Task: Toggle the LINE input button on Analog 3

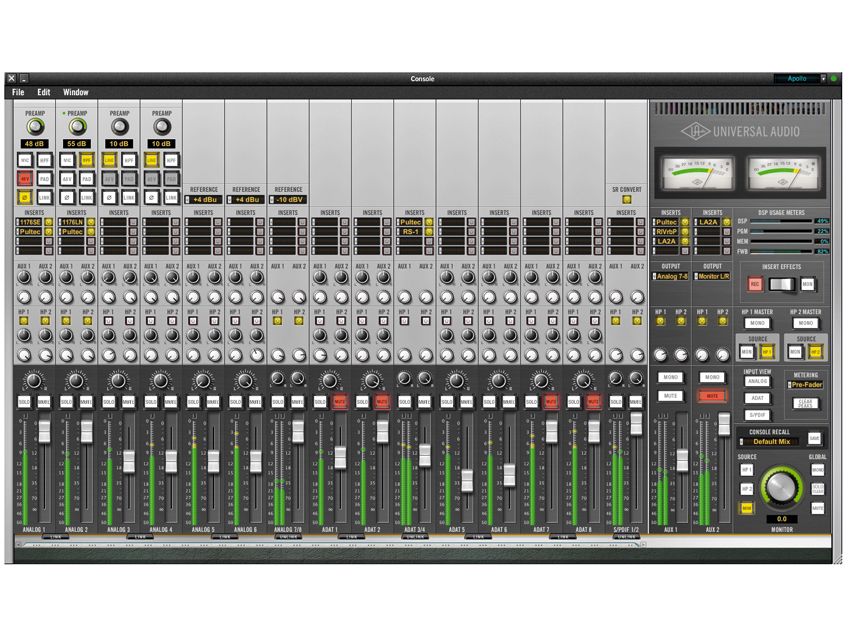Action: click(110, 160)
